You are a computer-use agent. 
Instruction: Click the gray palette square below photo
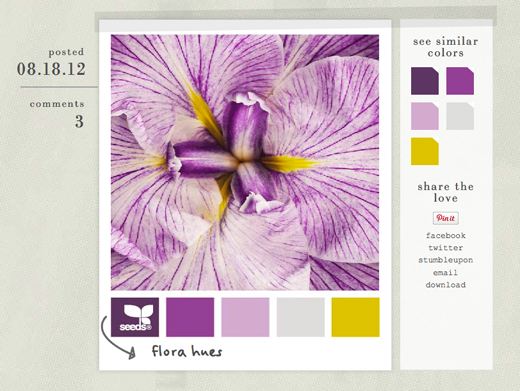(300, 317)
